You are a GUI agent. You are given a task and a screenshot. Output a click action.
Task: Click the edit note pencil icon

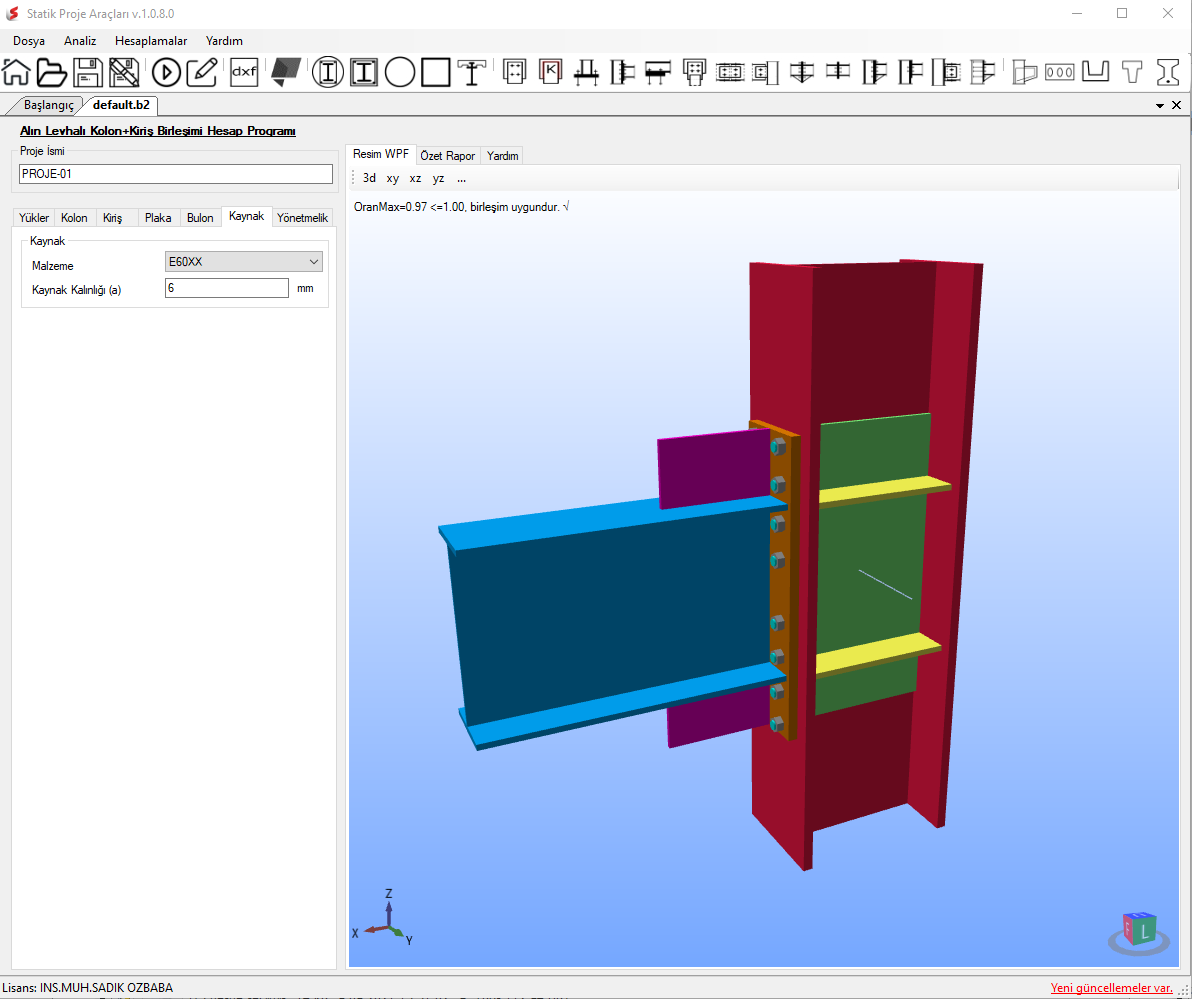pos(203,72)
